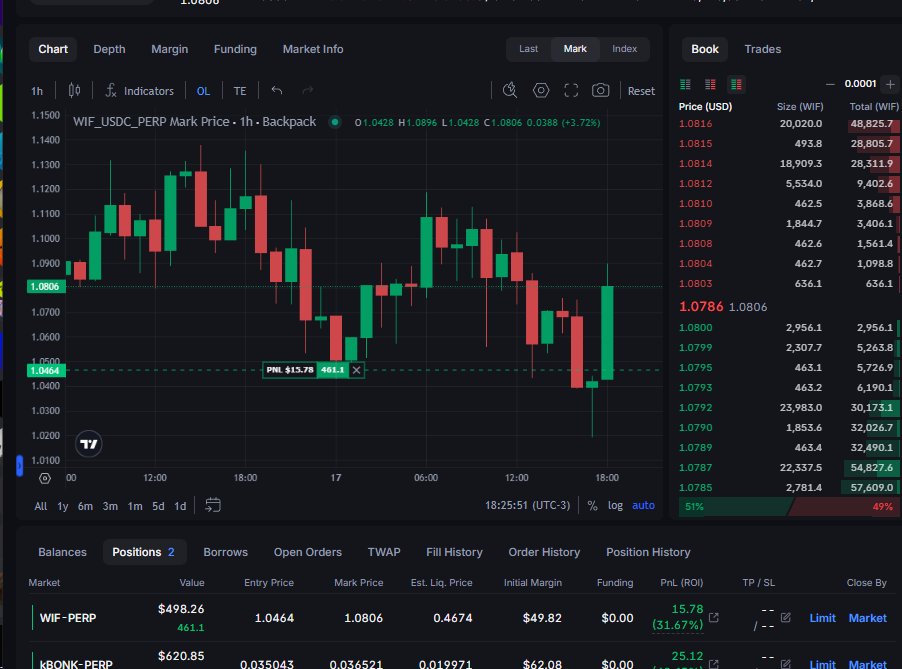Show only bids in order book view
Image resolution: width=902 pixels, height=669 pixels.
click(x=685, y=85)
